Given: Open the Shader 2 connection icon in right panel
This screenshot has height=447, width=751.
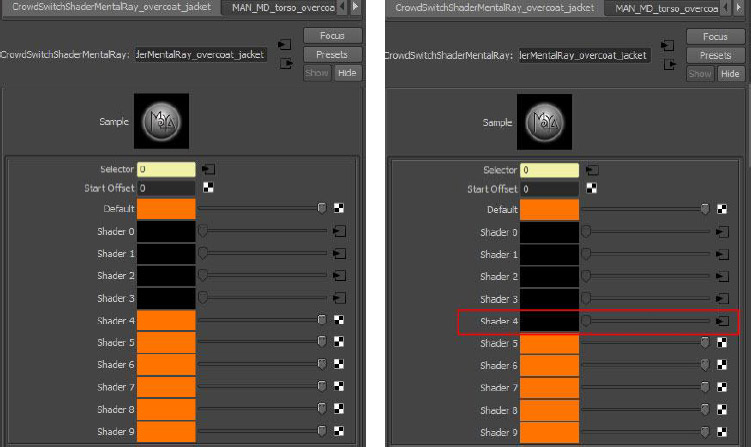Looking at the screenshot, I should 723,276.
